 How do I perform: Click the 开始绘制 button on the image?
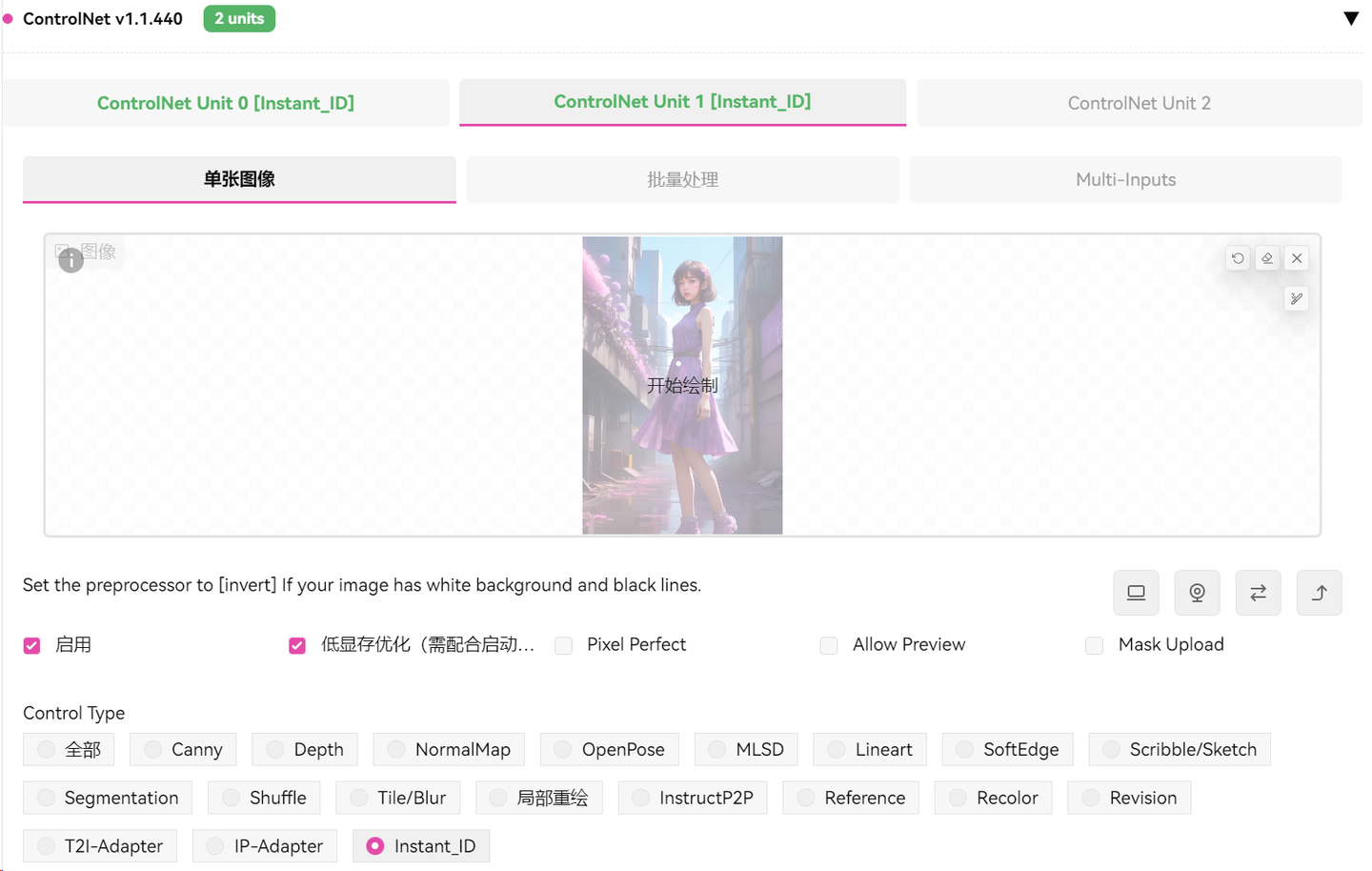tap(682, 386)
